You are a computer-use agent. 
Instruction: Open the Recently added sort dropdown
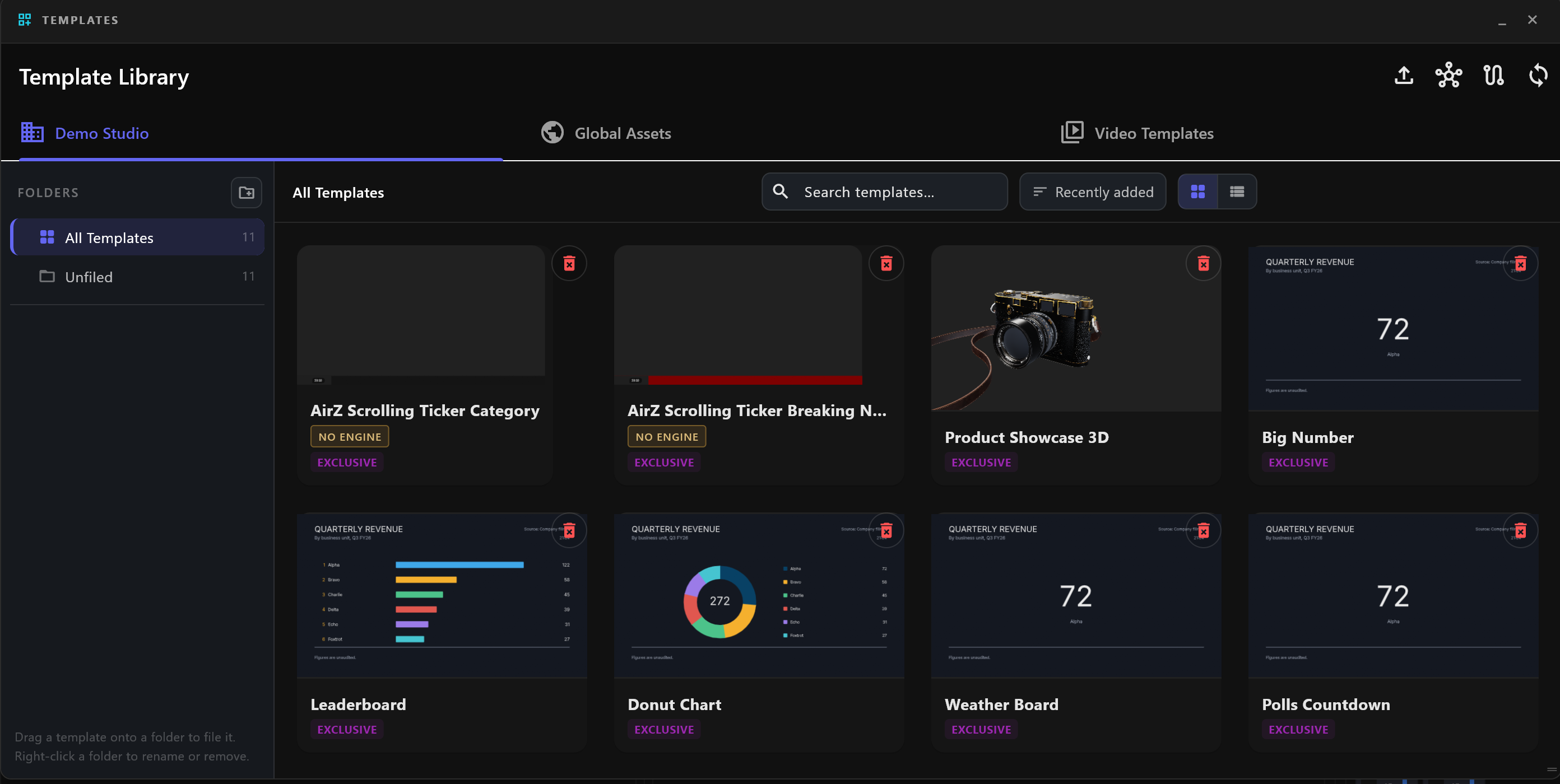pos(1093,192)
